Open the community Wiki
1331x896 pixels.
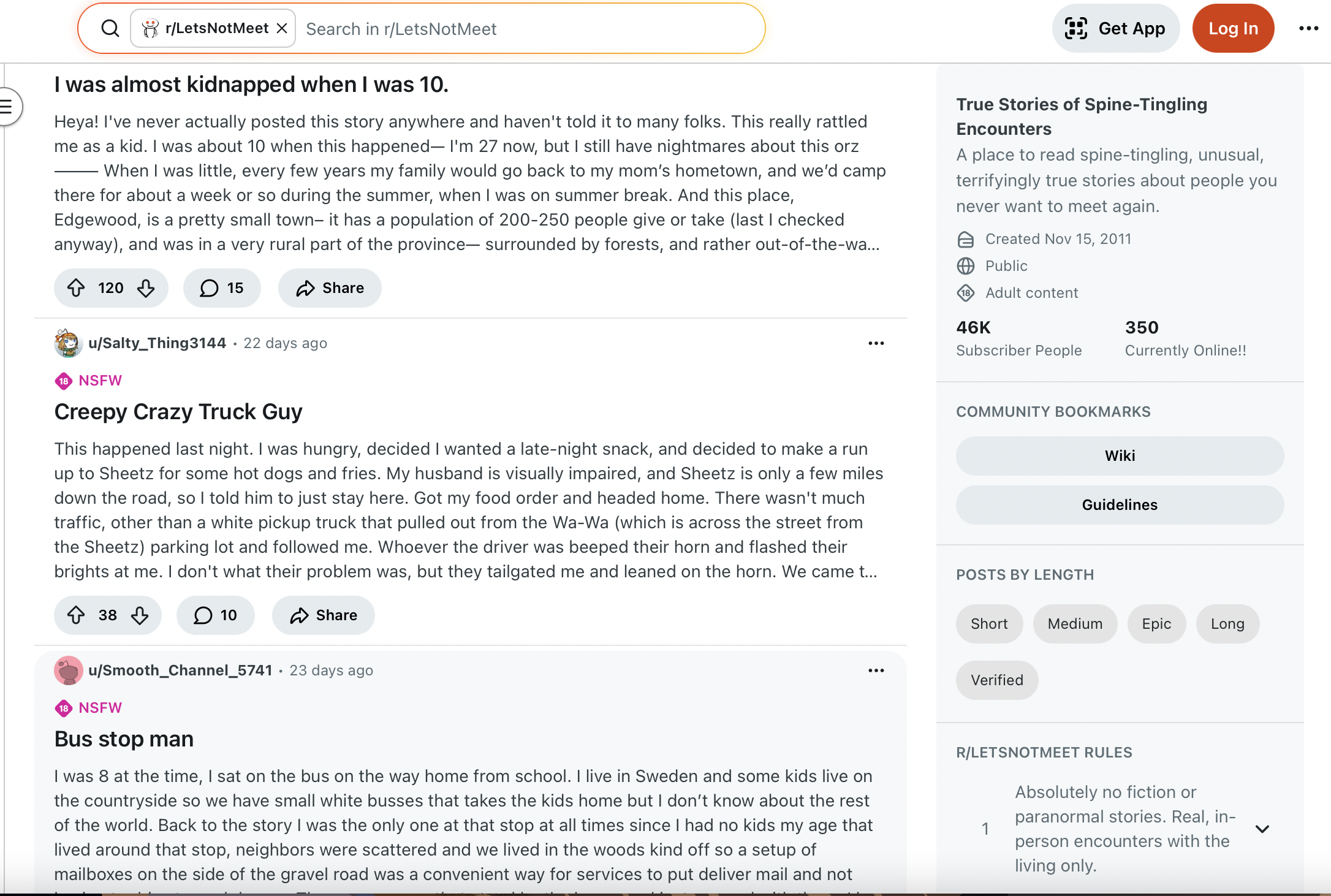[1119, 456]
